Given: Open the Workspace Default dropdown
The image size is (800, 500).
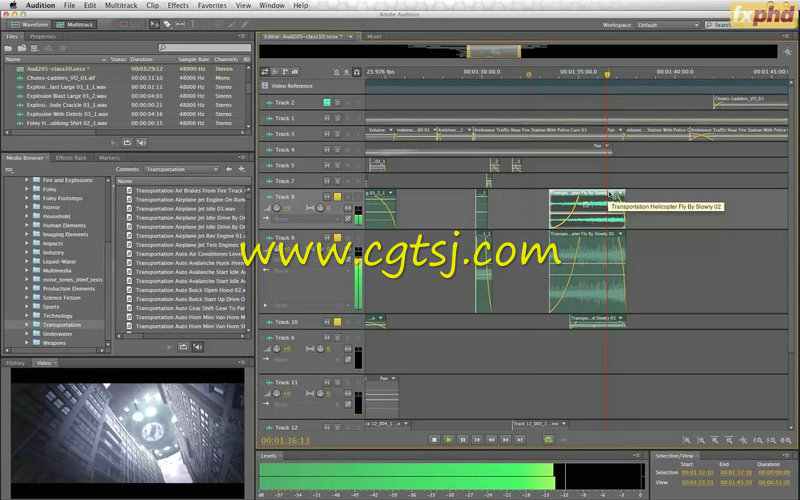Looking at the screenshot, I should (667, 25).
